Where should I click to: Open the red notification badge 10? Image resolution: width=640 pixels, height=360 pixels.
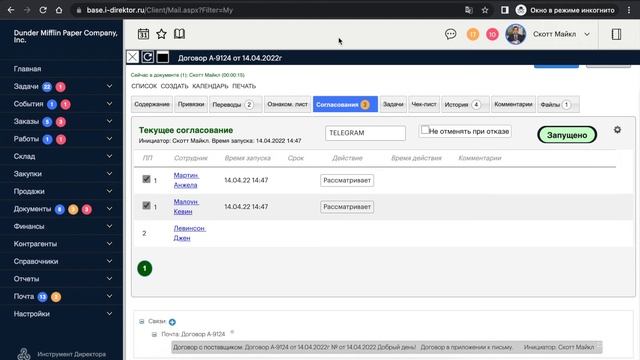[492, 34]
